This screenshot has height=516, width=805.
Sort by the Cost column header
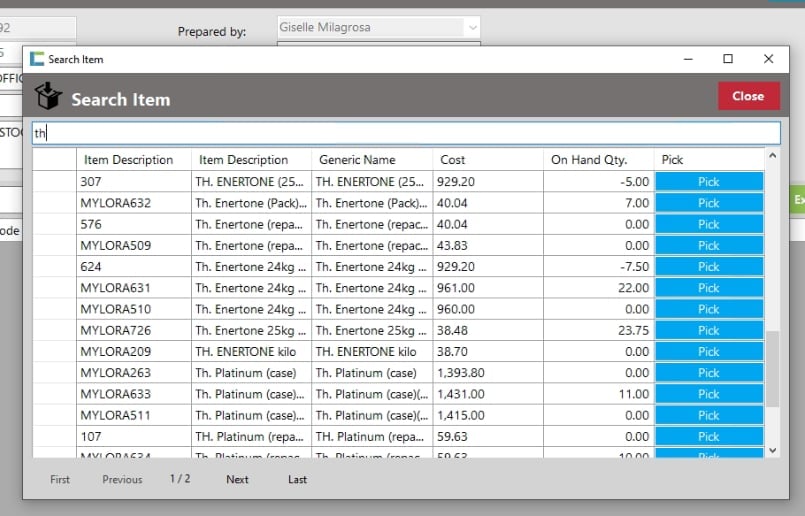(x=488, y=160)
